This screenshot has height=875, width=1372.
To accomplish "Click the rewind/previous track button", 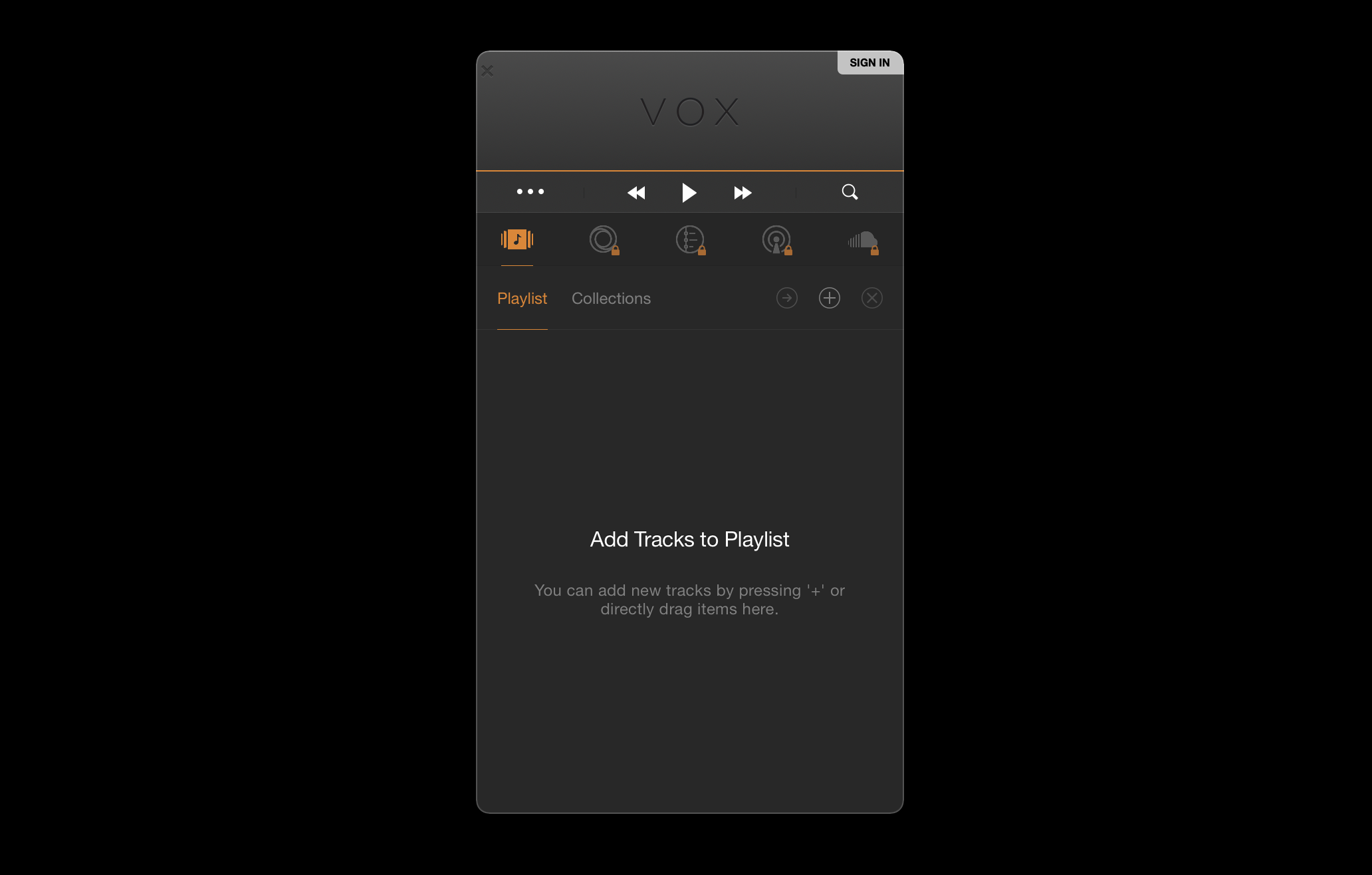I will click(636, 192).
